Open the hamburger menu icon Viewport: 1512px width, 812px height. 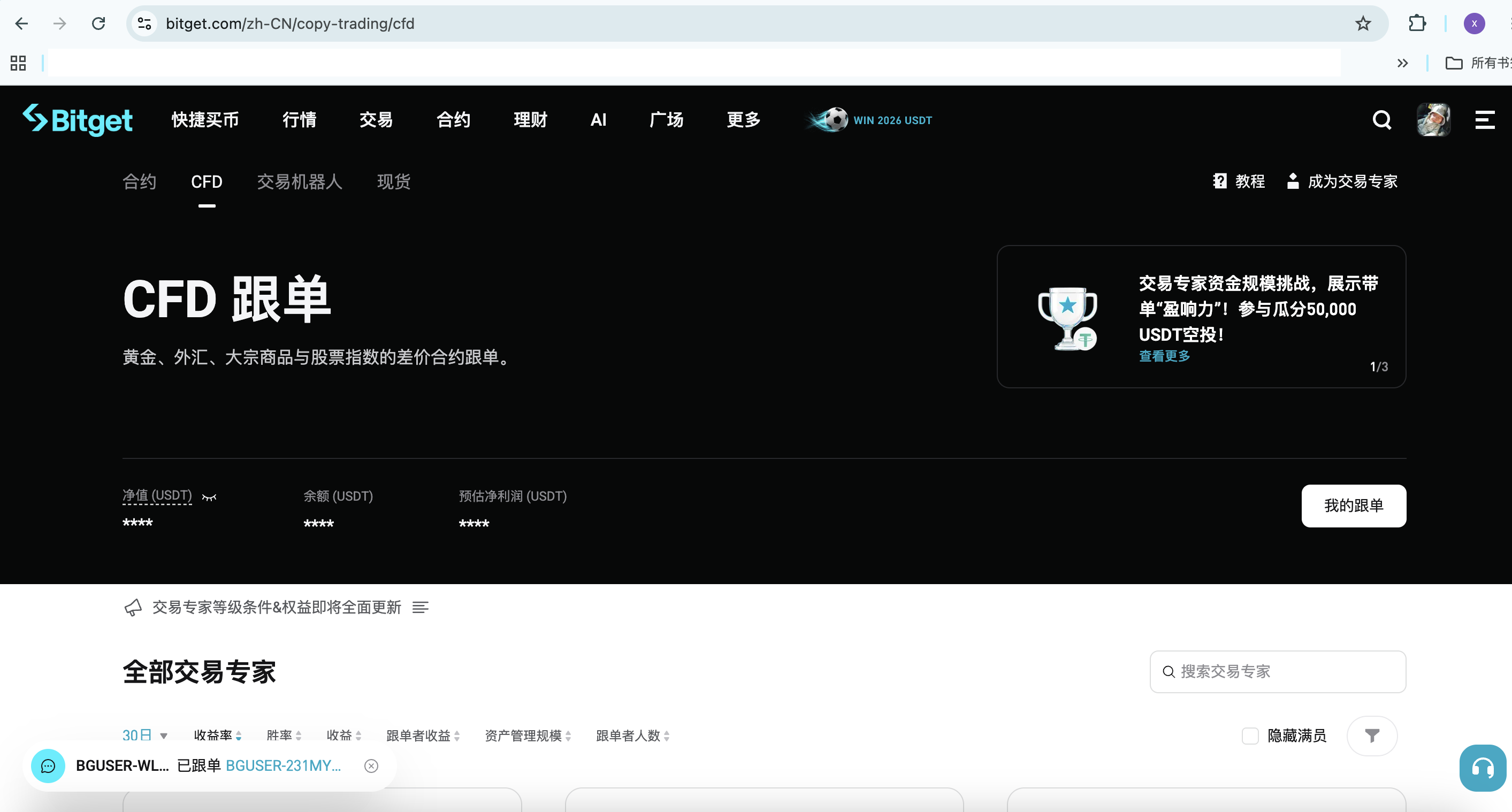tap(1485, 120)
